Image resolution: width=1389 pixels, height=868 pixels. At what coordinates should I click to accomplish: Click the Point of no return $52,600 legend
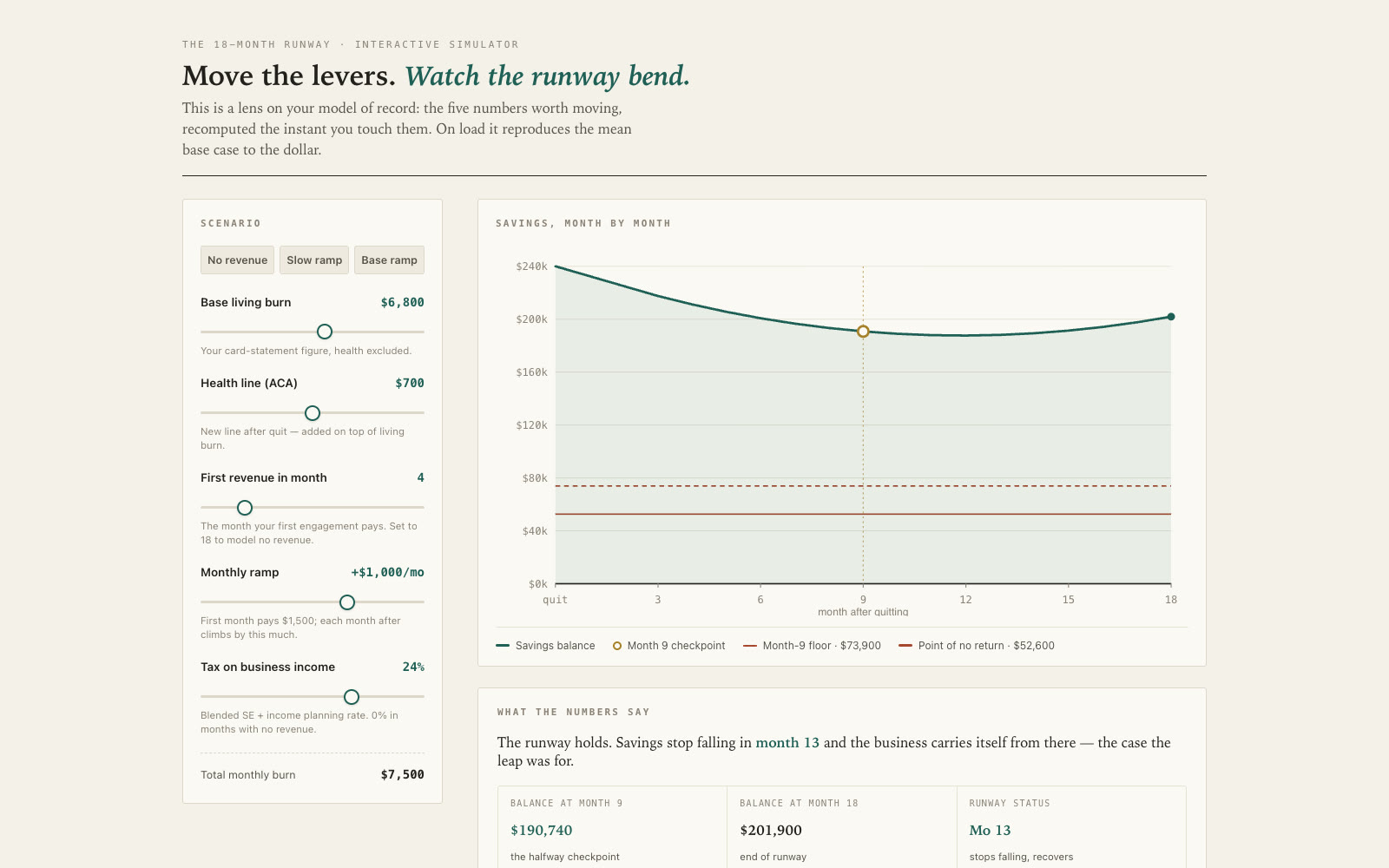coord(977,646)
